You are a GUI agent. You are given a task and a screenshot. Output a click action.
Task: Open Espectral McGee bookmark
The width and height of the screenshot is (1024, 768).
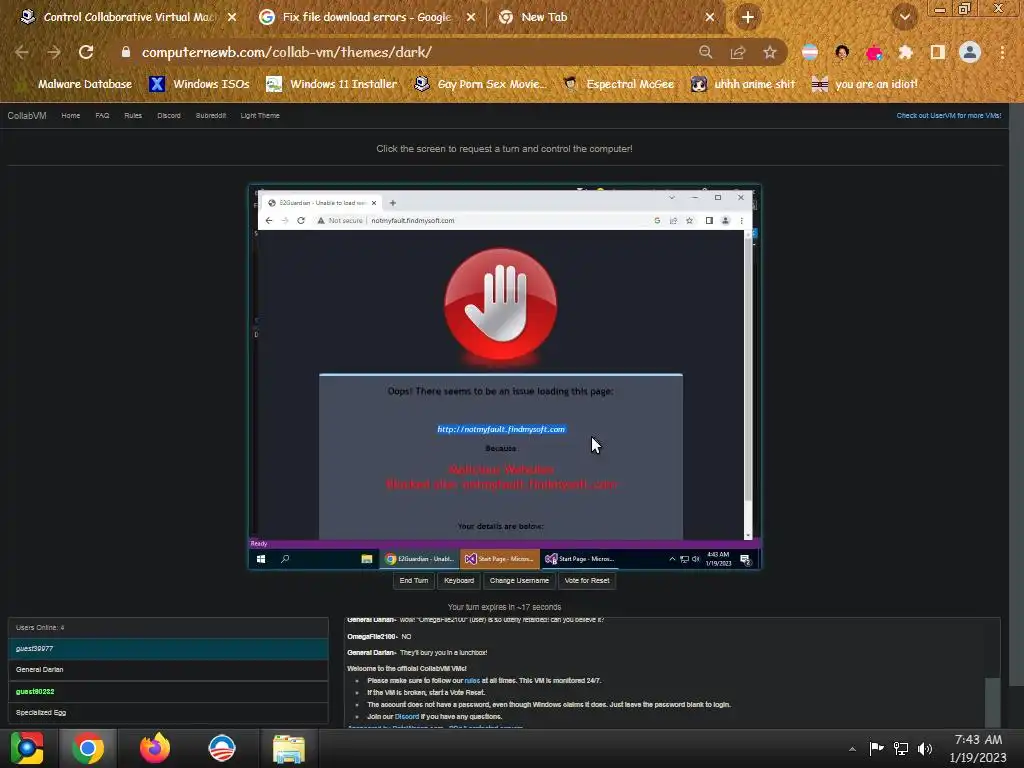click(618, 84)
